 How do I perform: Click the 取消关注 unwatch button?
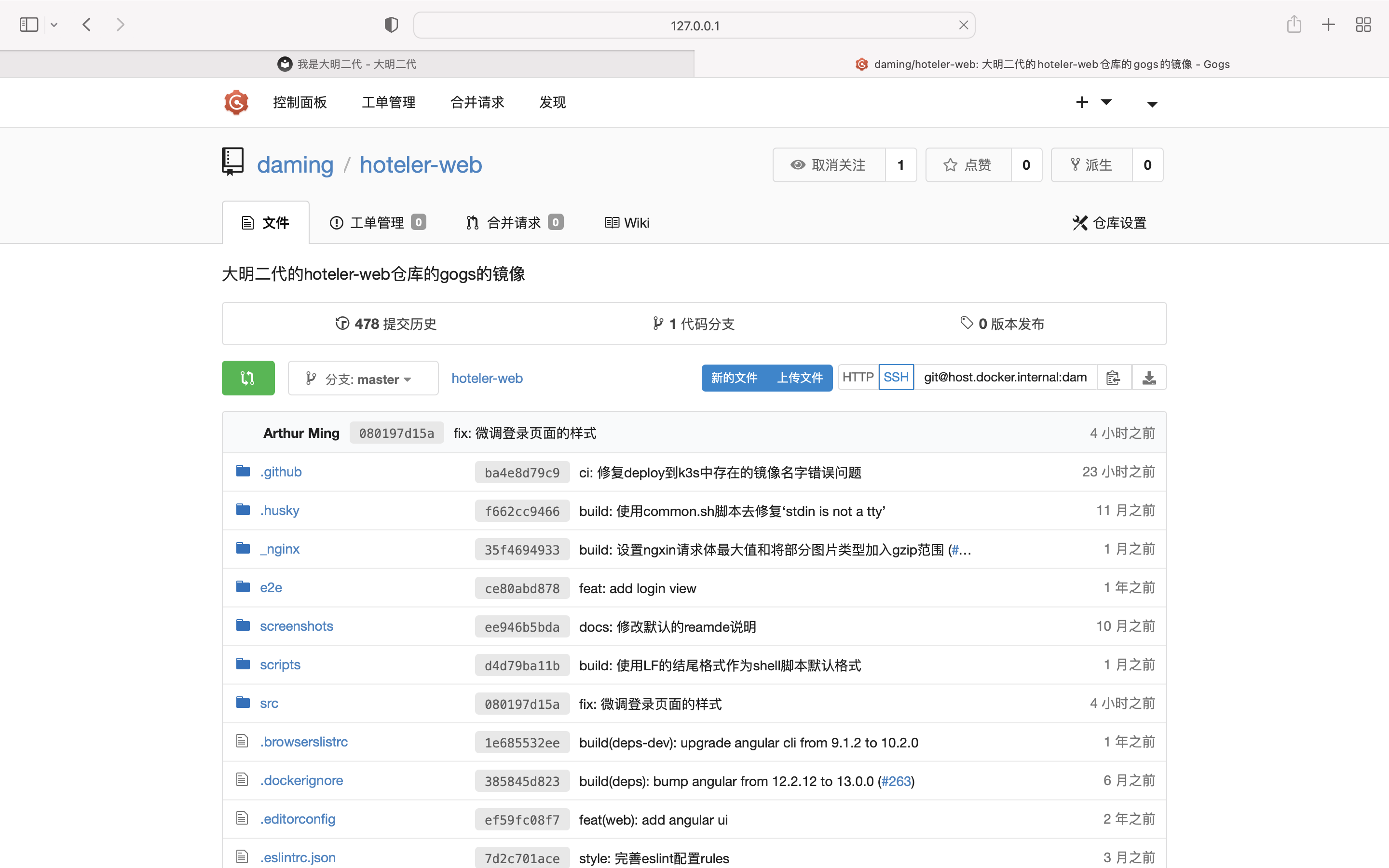(829, 165)
